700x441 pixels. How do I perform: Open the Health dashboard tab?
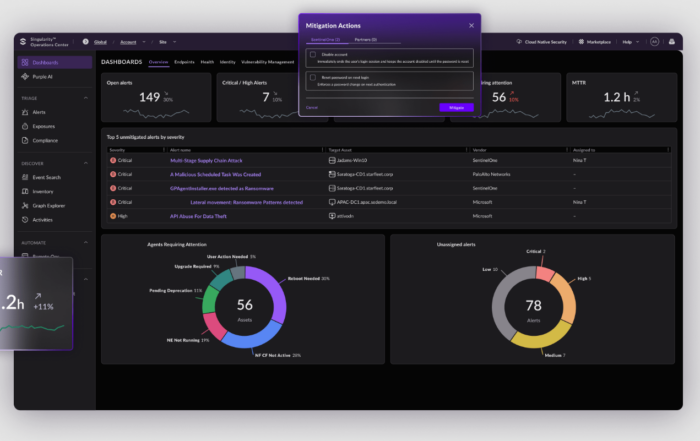(207, 62)
